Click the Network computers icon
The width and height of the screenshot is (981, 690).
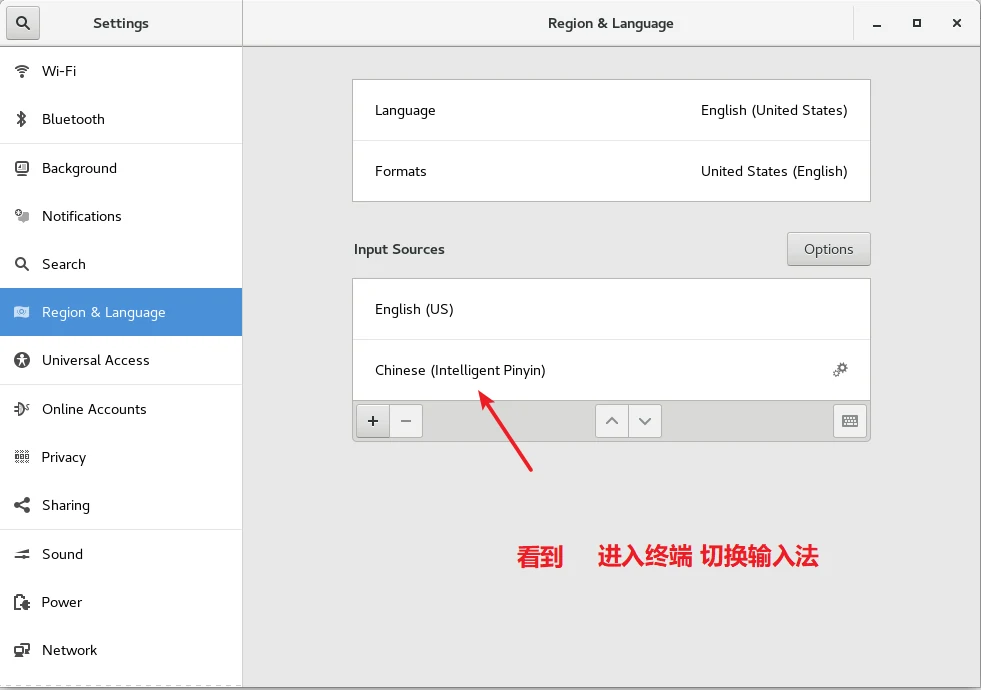pyautogui.click(x=22, y=651)
